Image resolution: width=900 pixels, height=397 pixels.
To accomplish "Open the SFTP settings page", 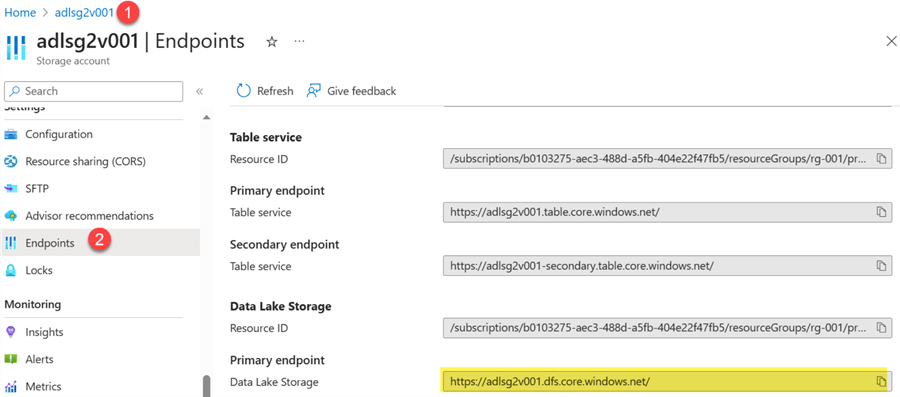I will (37, 189).
